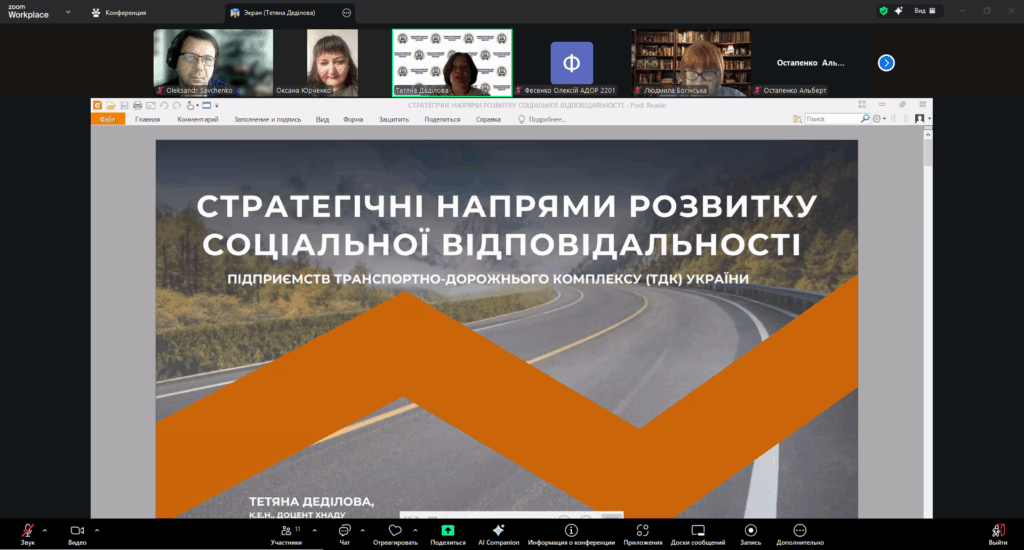1024x550 pixels.
Task: Expand audio options arrow next to Звук
Action: coord(44,530)
